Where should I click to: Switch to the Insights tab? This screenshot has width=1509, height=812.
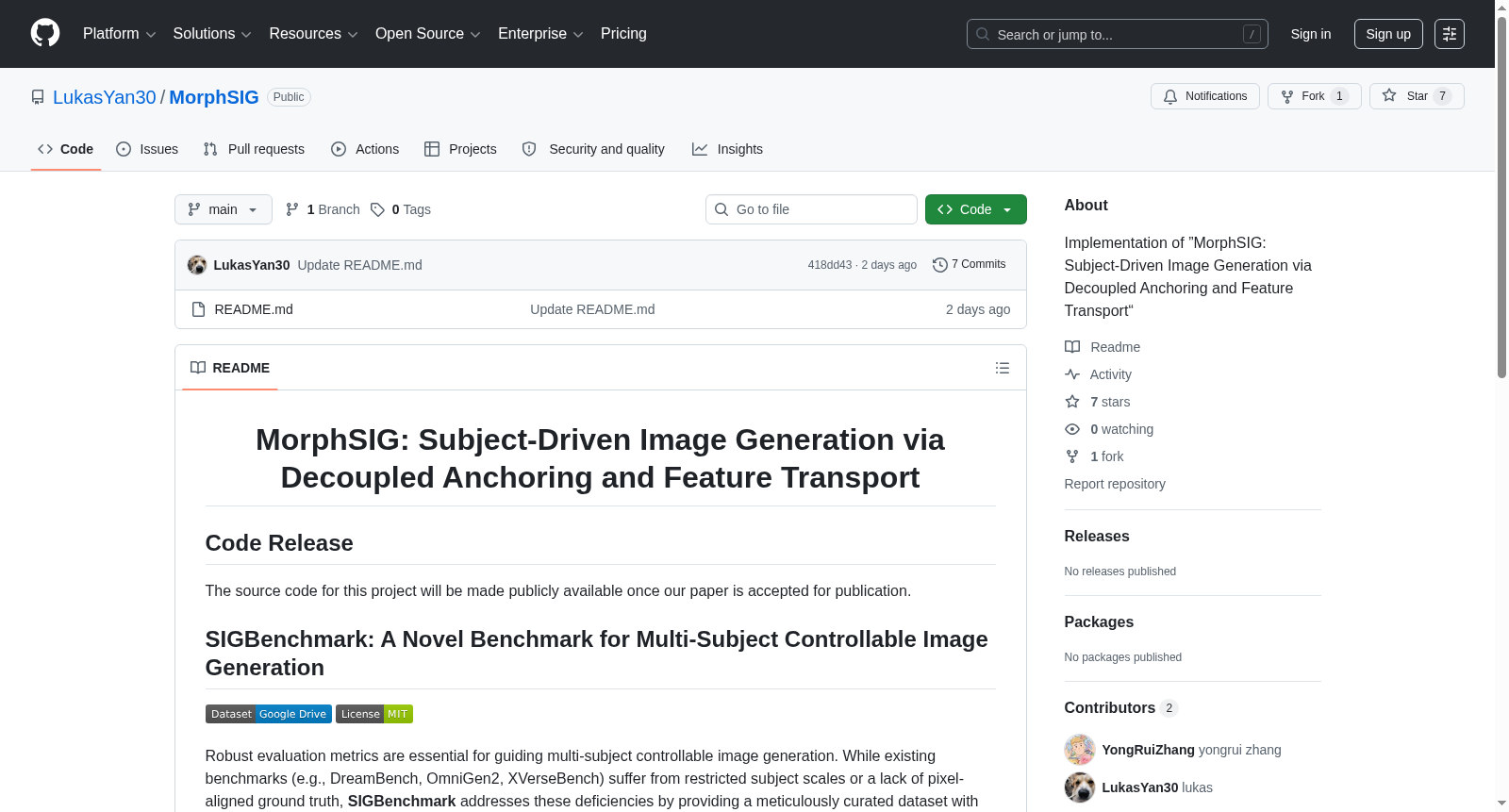[x=727, y=149]
